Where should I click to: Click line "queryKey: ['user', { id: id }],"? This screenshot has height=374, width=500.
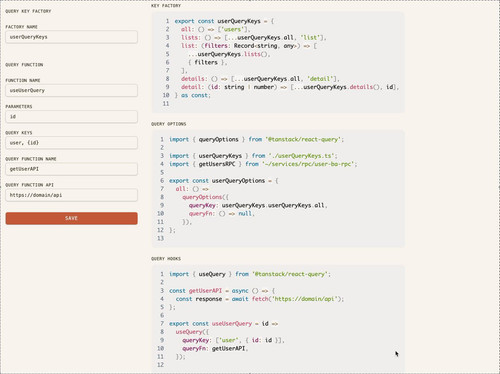(x=233, y=340)
